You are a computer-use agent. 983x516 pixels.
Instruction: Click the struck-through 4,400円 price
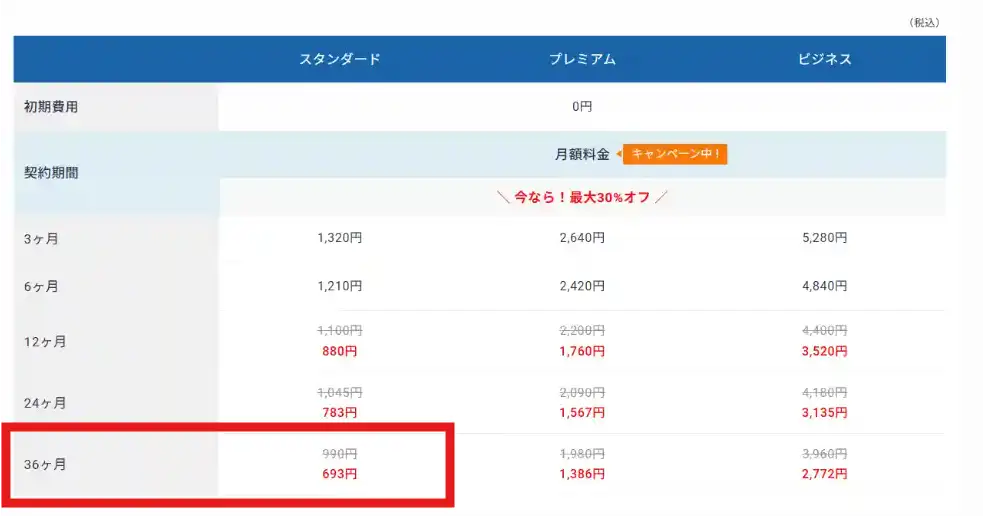click(x=824, y=330)
